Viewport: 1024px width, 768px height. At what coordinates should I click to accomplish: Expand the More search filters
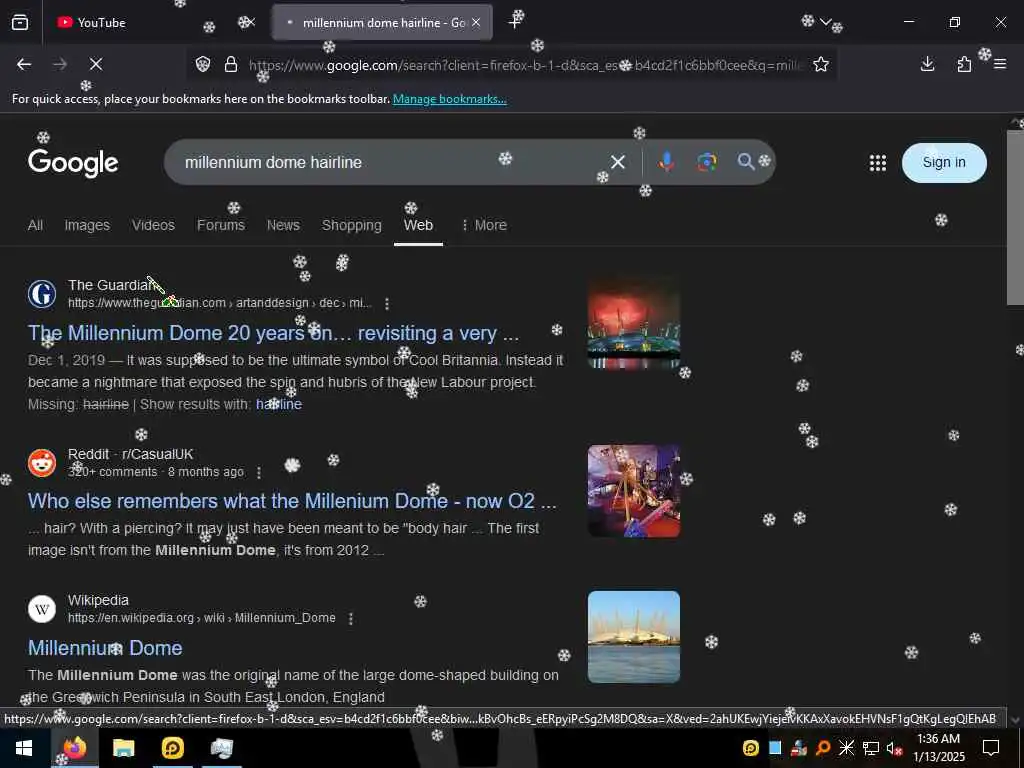[483, 225]
